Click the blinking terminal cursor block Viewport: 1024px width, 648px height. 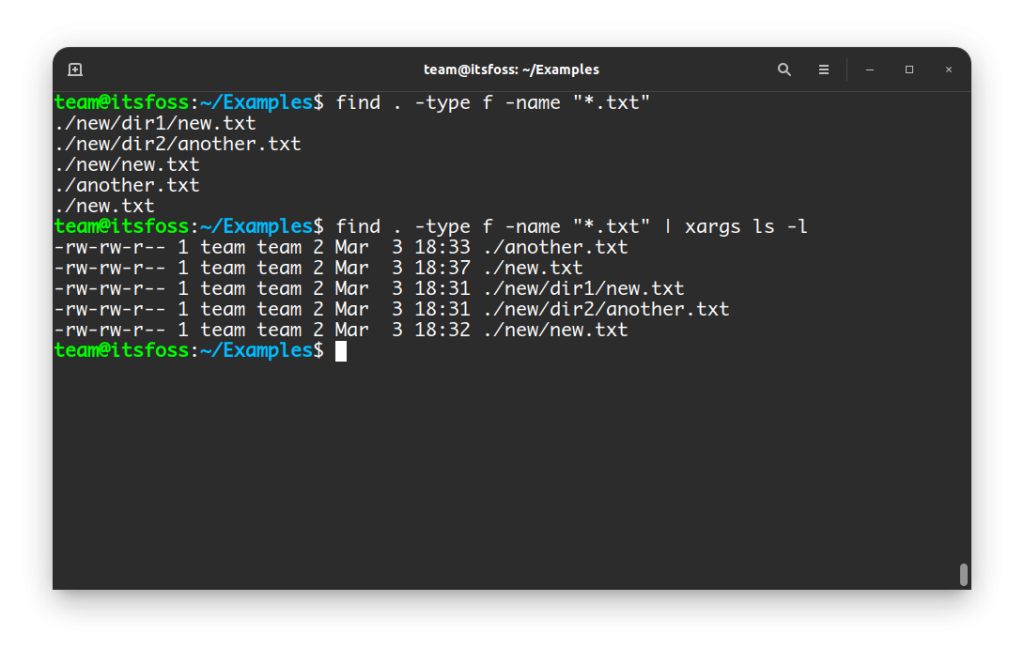[x=343, y=350]
